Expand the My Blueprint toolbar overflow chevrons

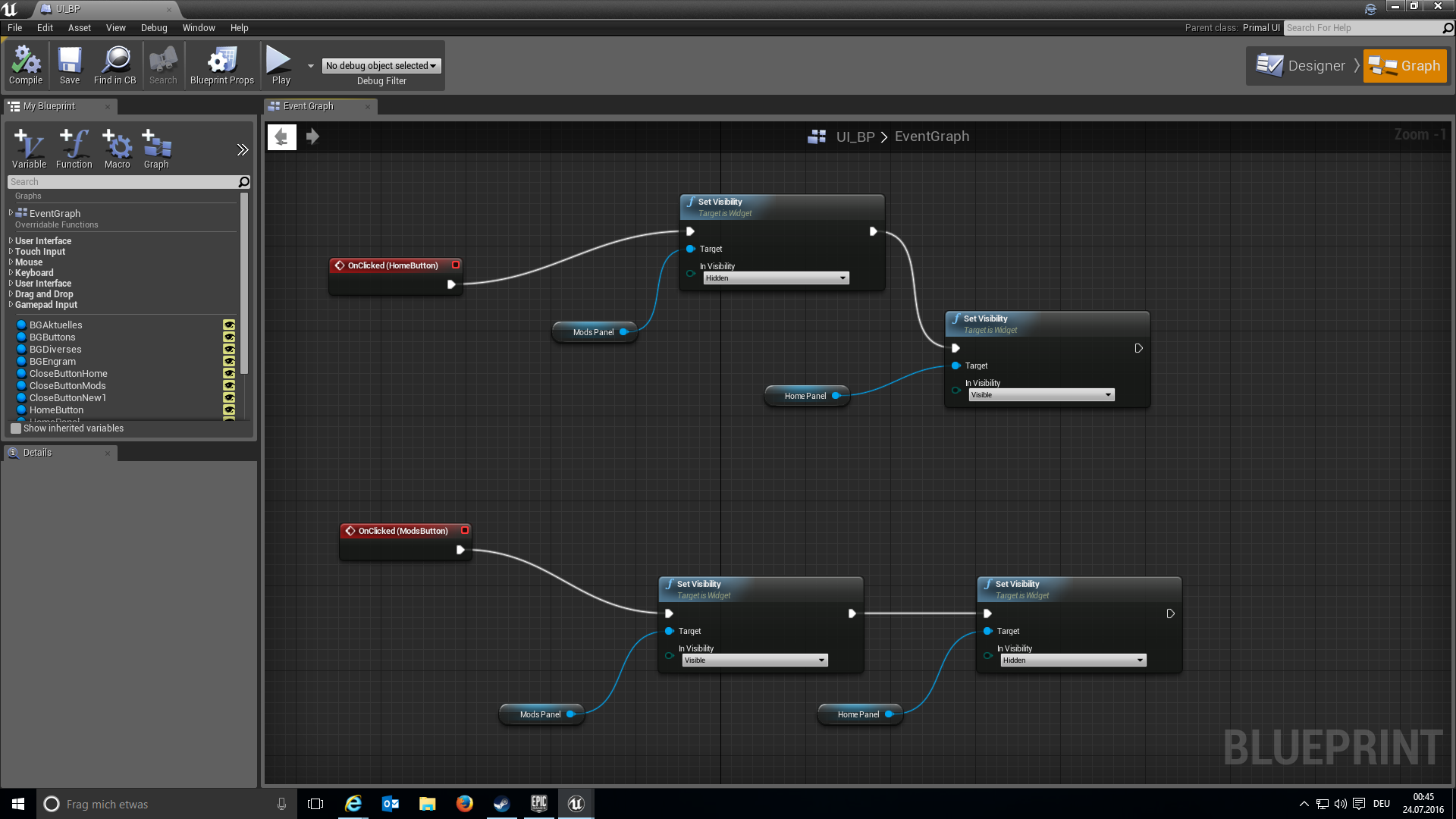pos(243,150)
